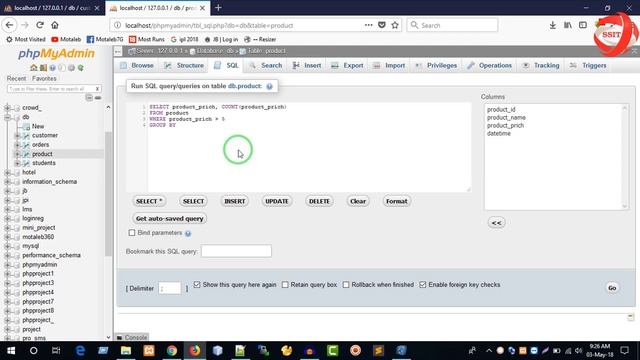Click the link/unlink panel icon in sidebar
The height and width of the screenshot is (360, 640).
point(98,98)
